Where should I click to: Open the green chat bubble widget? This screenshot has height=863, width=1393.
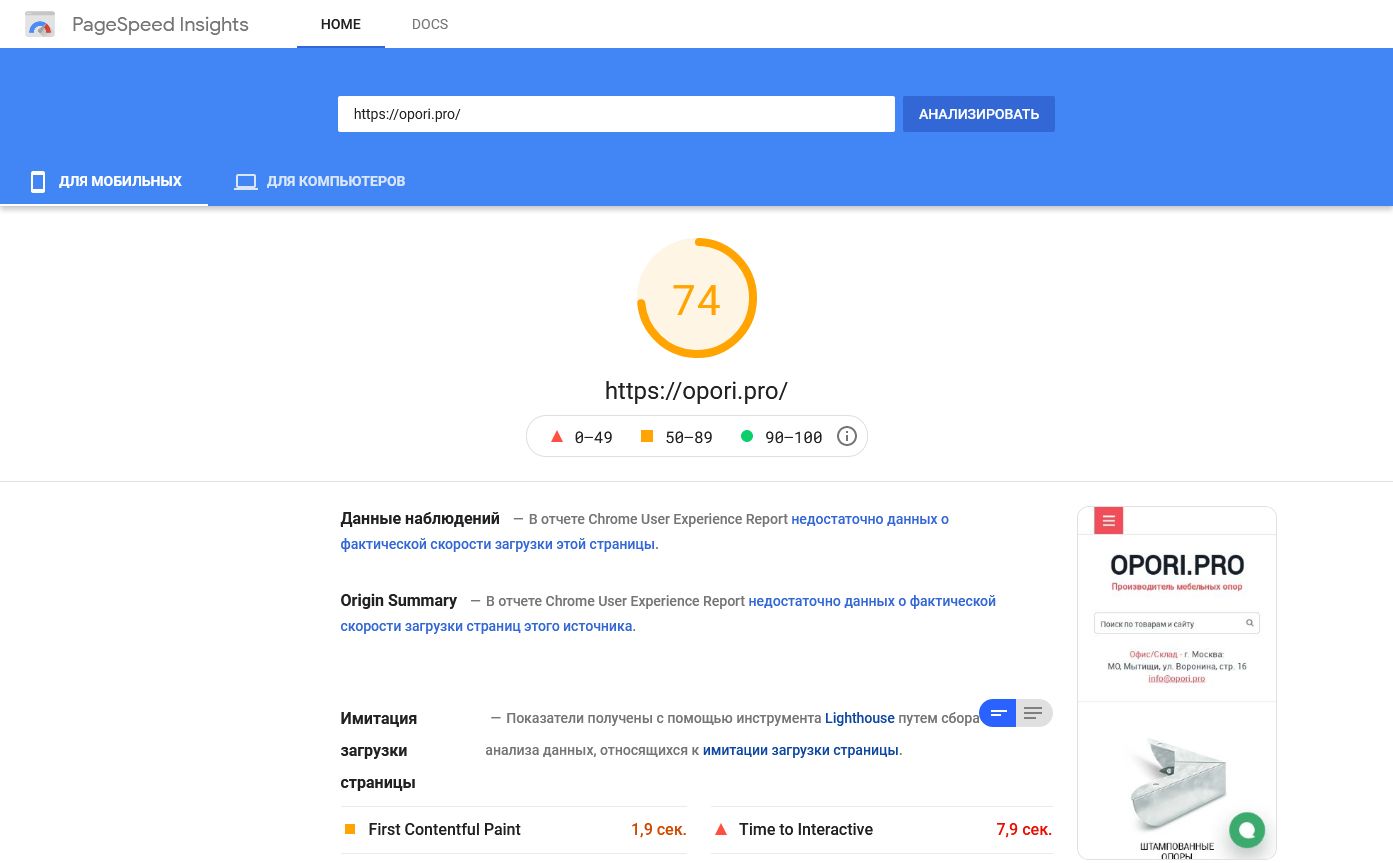click(x=1247, y=829)
